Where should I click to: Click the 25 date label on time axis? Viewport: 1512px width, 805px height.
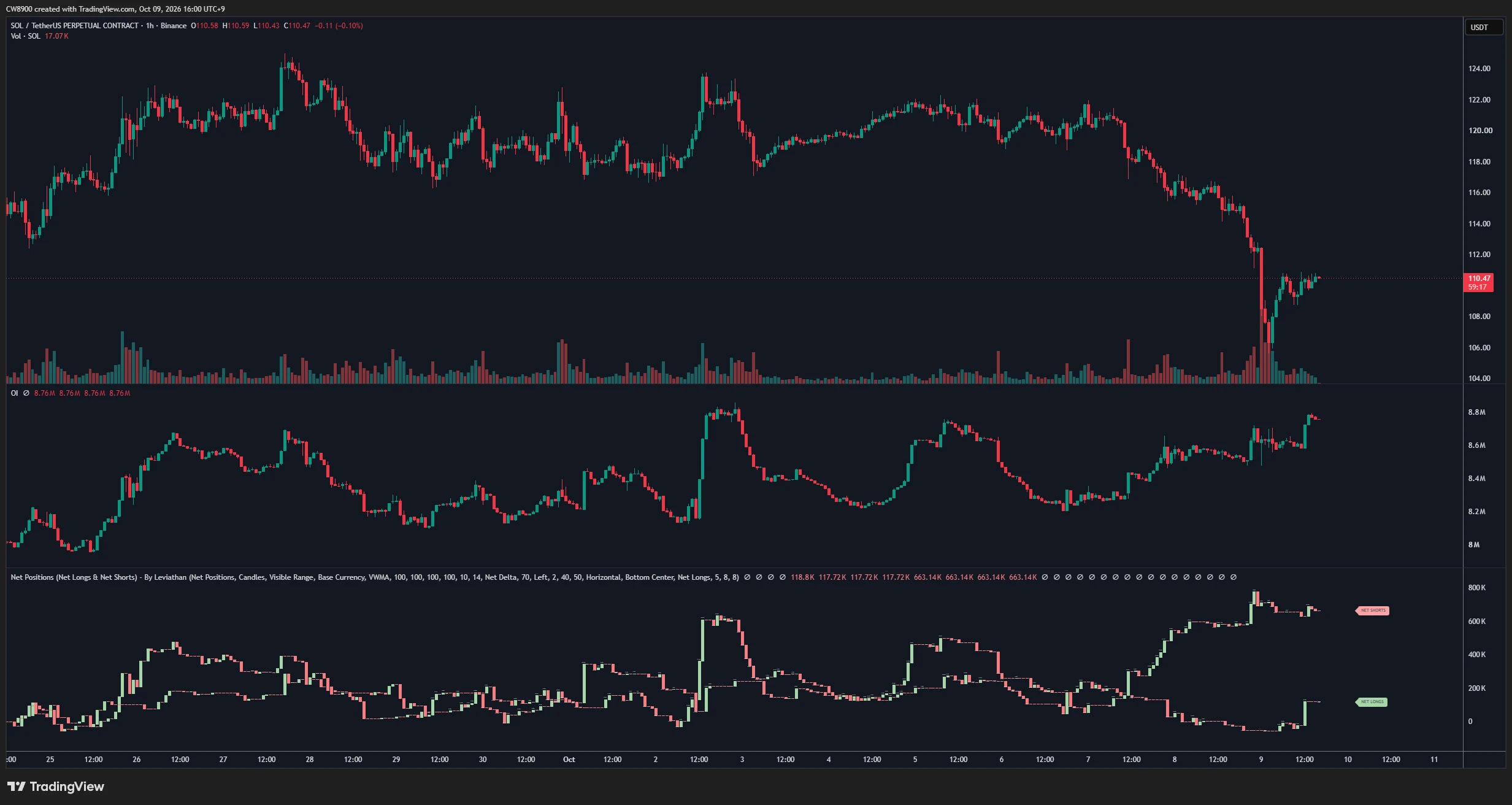(50, 760)
